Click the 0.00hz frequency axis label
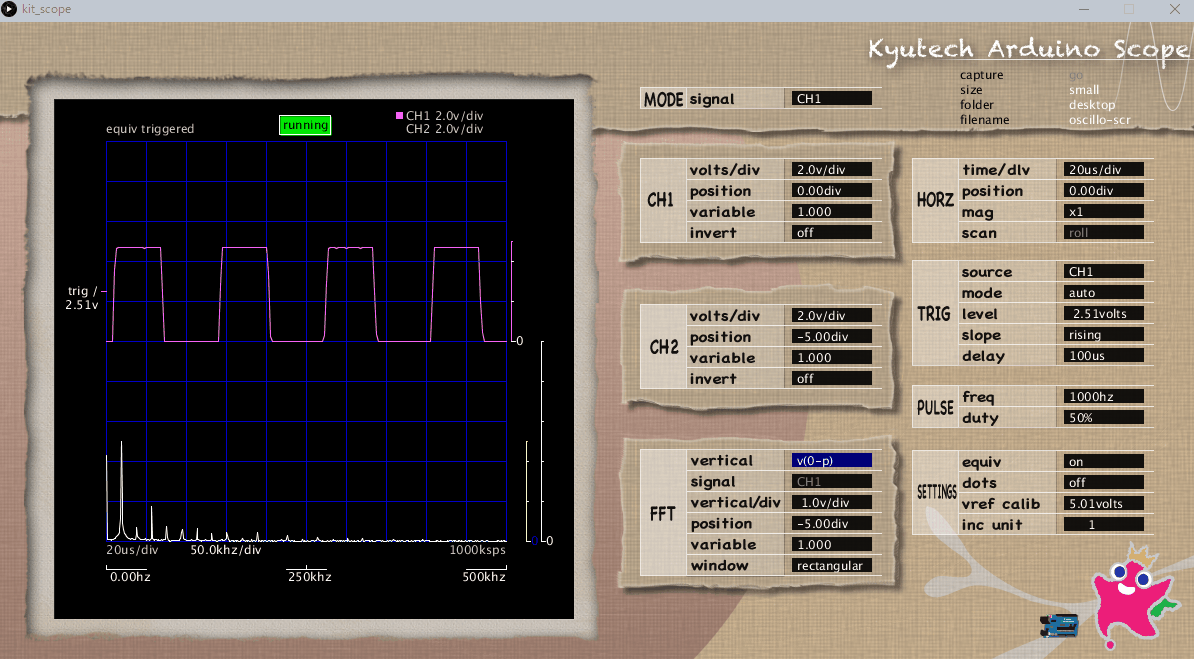The width and height of the screenshot is (1194, 659). [130, 577]
